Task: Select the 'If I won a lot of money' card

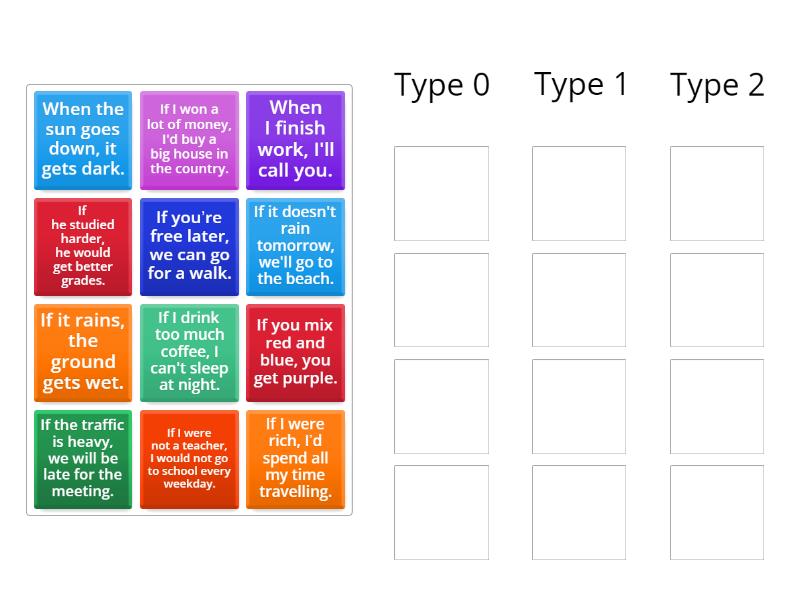Action: [x=189, y=140]
